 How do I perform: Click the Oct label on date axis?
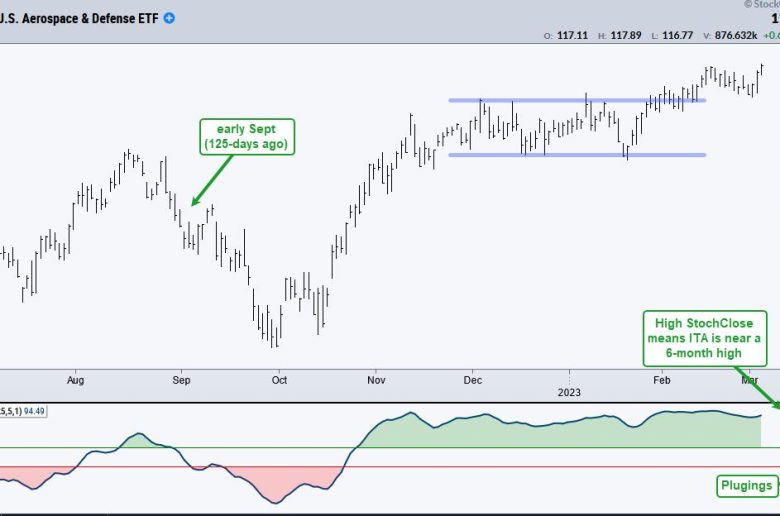[x=279, y=380]
